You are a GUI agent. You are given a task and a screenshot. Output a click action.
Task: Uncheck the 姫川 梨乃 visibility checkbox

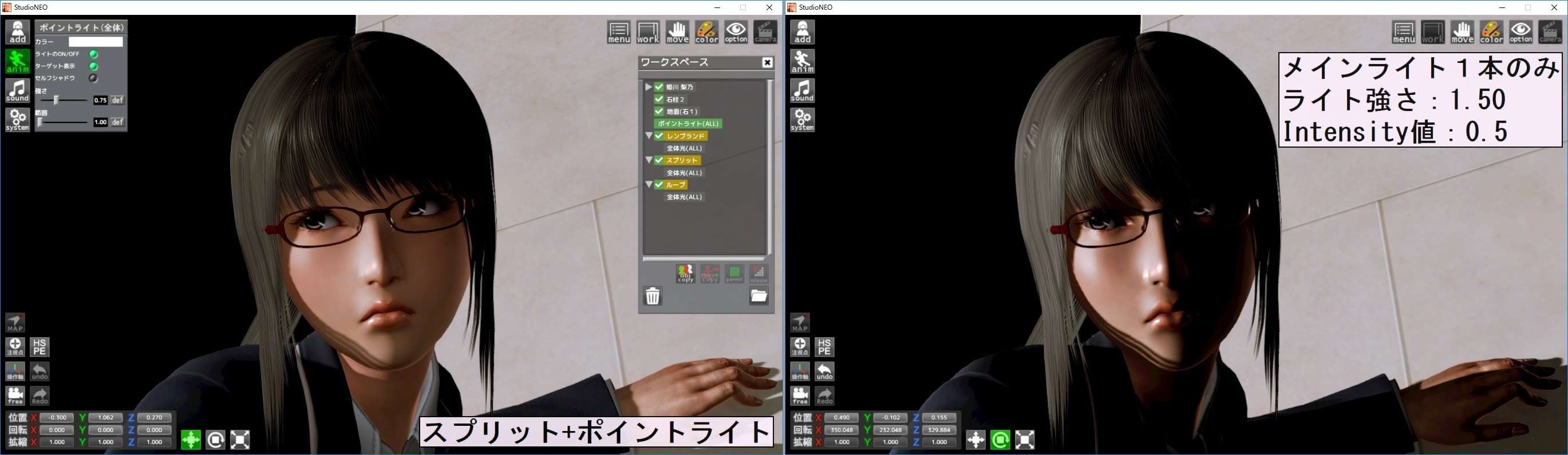[x=658, y=87]
